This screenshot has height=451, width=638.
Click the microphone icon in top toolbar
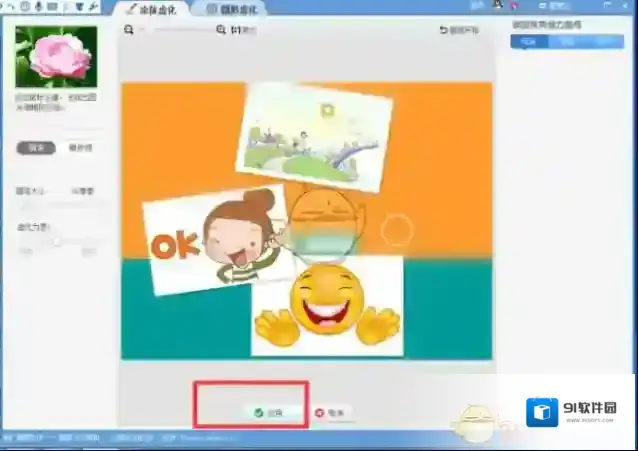(x=39, y=7)
